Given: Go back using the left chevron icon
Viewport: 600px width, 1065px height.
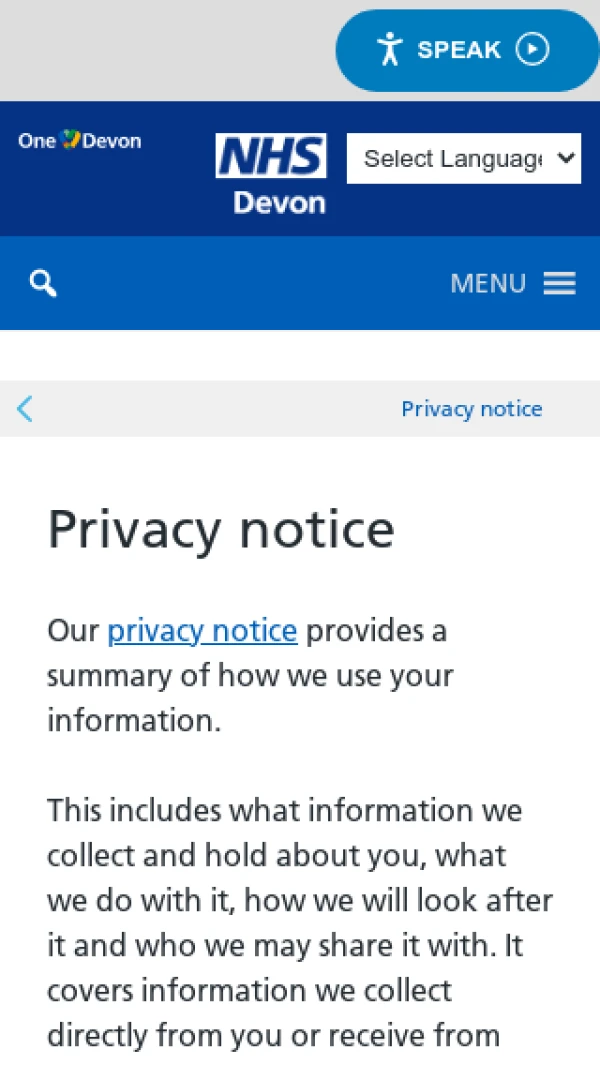Looking at the screenshot, I should (x=25, y=408).
